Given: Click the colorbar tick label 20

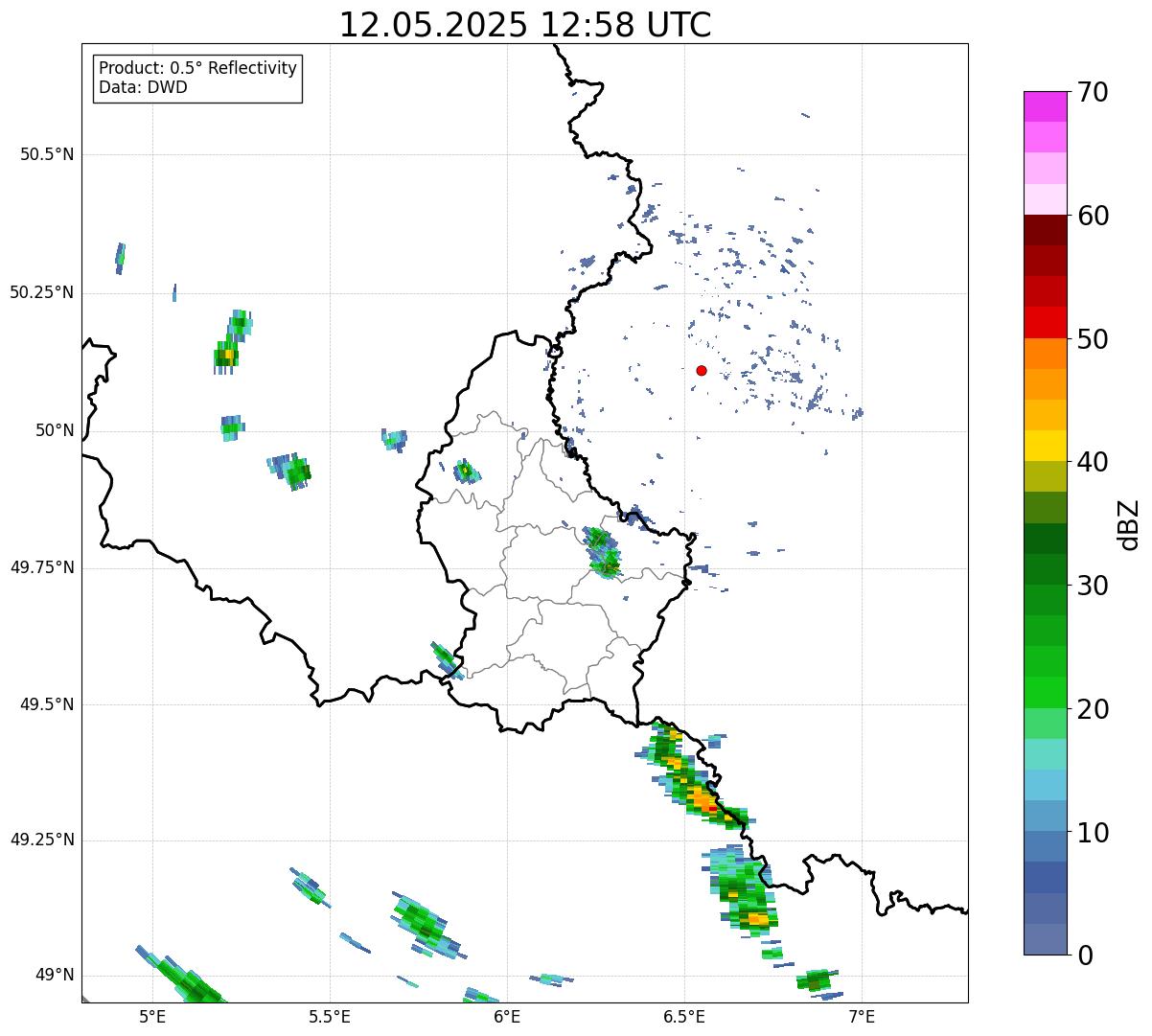Looking at the screenshot, I should pos(1093,709).
